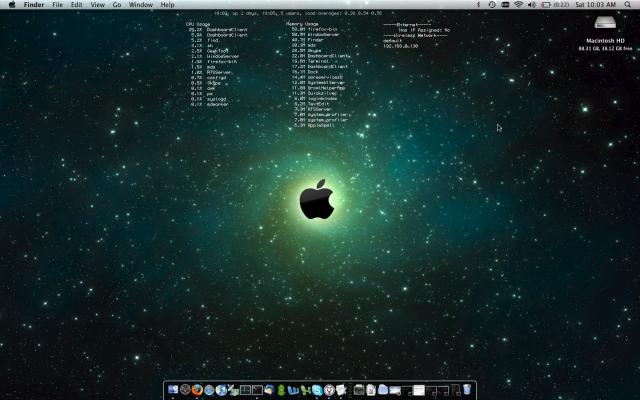Open Skype from the Dock

317,390
